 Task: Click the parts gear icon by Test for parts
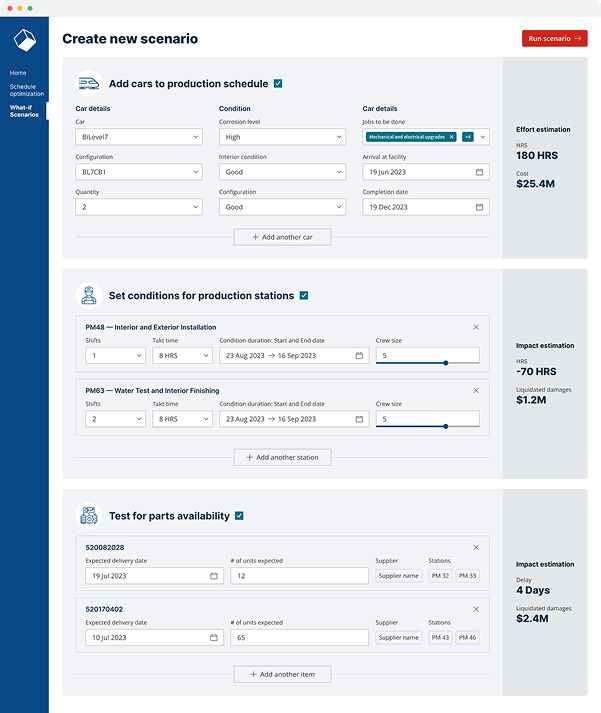coord(89,516)
